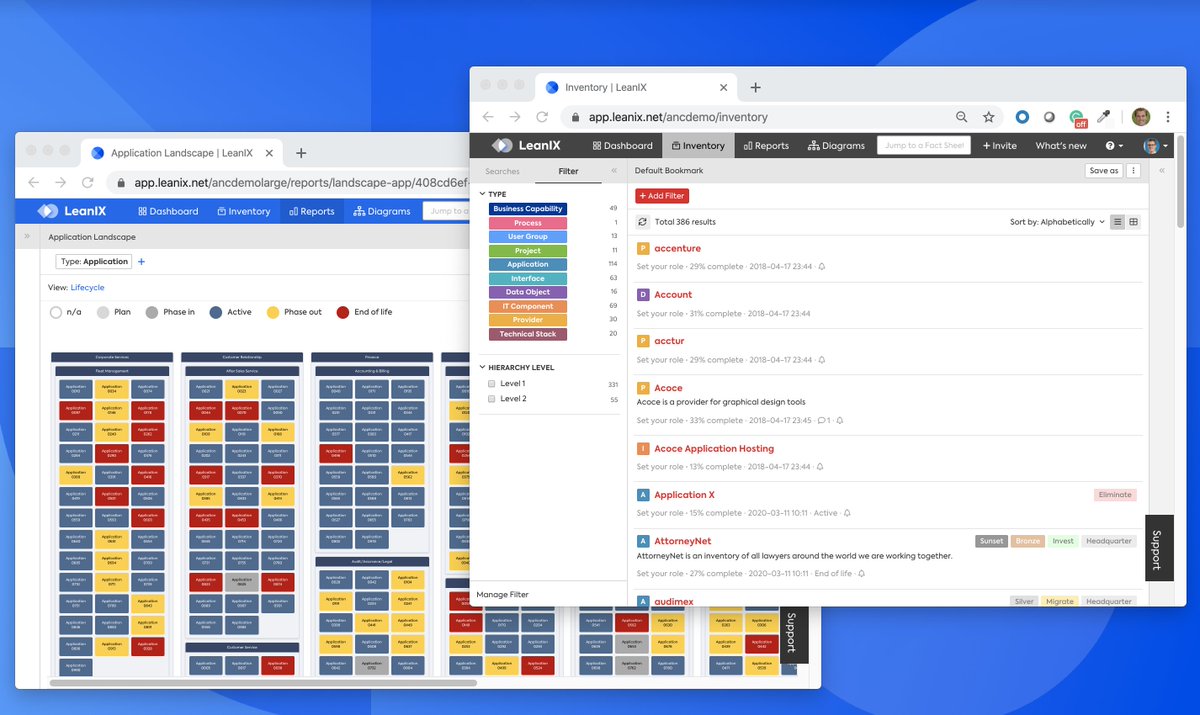This screenshot has height=715, width=1200.
Task: Click the red Add Filter button
Action: tap(662, 196)
